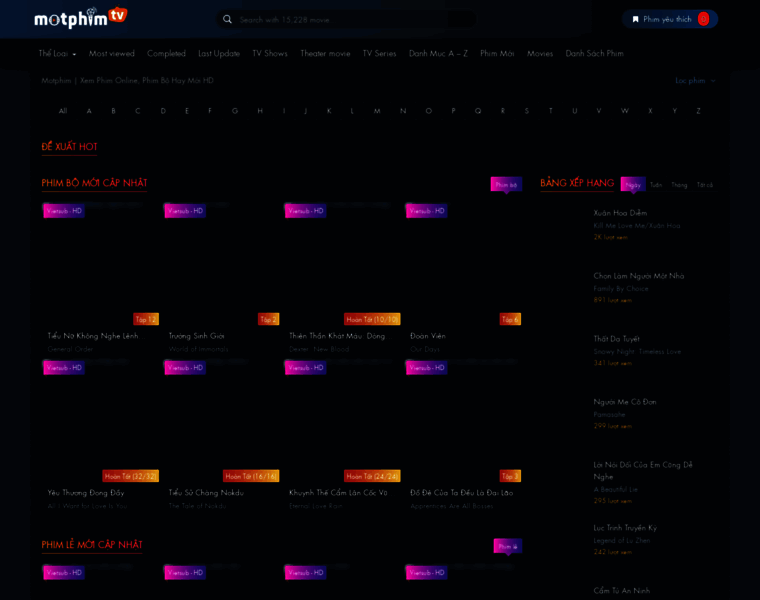Open Theater movie menu item

[325, 54]
